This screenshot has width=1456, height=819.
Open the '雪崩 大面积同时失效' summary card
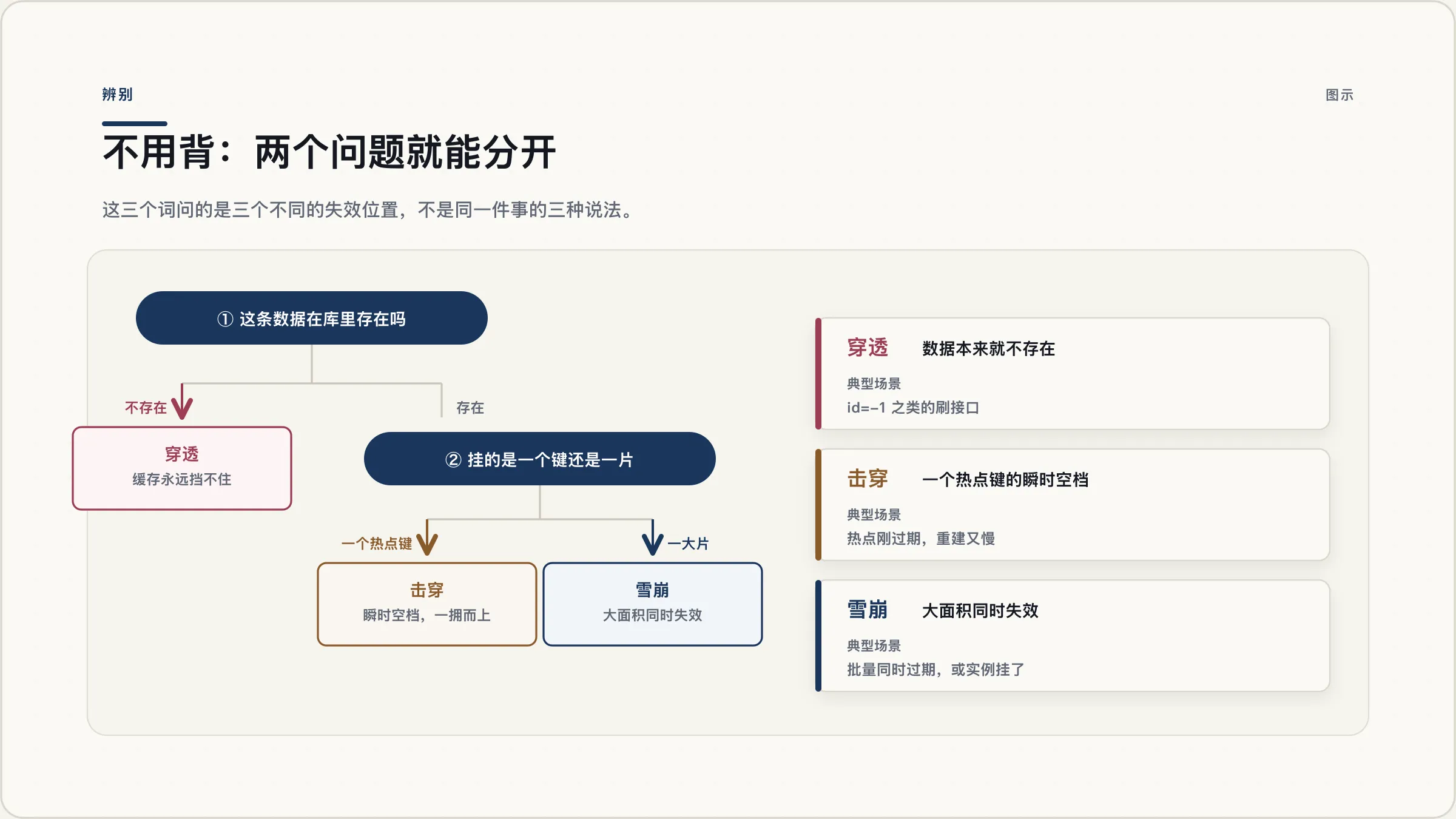coord(1073,636)
